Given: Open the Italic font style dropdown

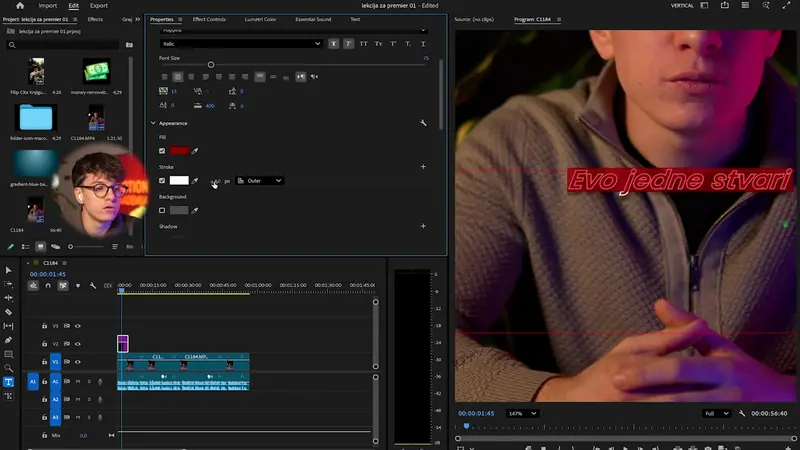Looking at the screenshot, I should point(241,44).
